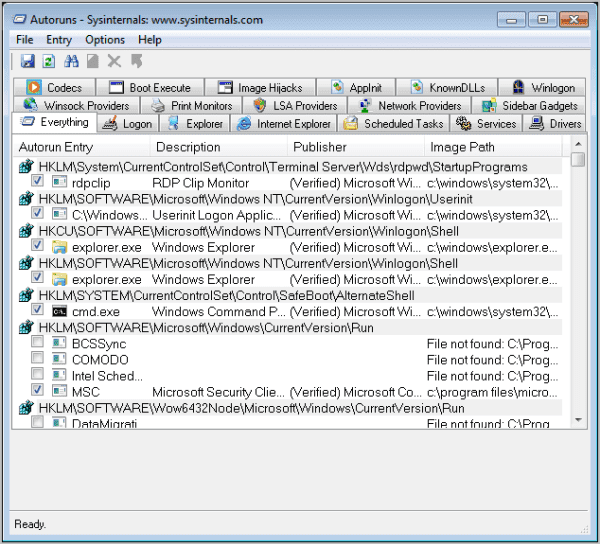The image size is (600, 544).
Task: Uncheck explorer.exe checkbox under HKLM Shell
Action: click(37, 277)
